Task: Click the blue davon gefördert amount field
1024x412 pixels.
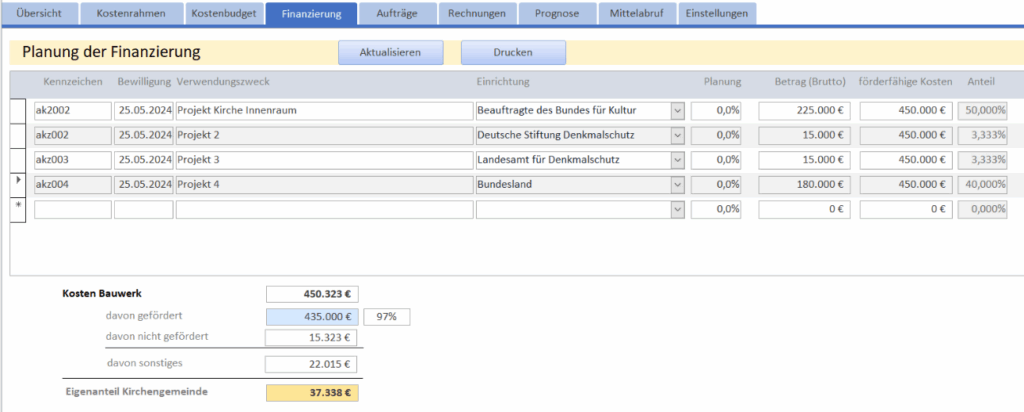Action: (312, 317)
